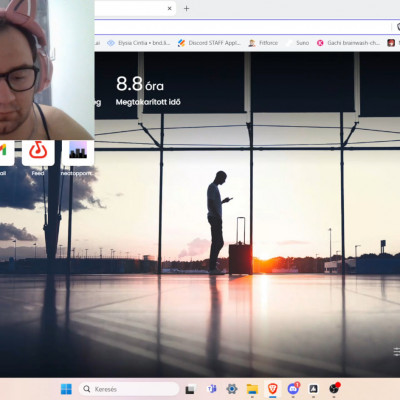Open the Feed top site tile
This screenshot has height=400, width=400.
38,153
